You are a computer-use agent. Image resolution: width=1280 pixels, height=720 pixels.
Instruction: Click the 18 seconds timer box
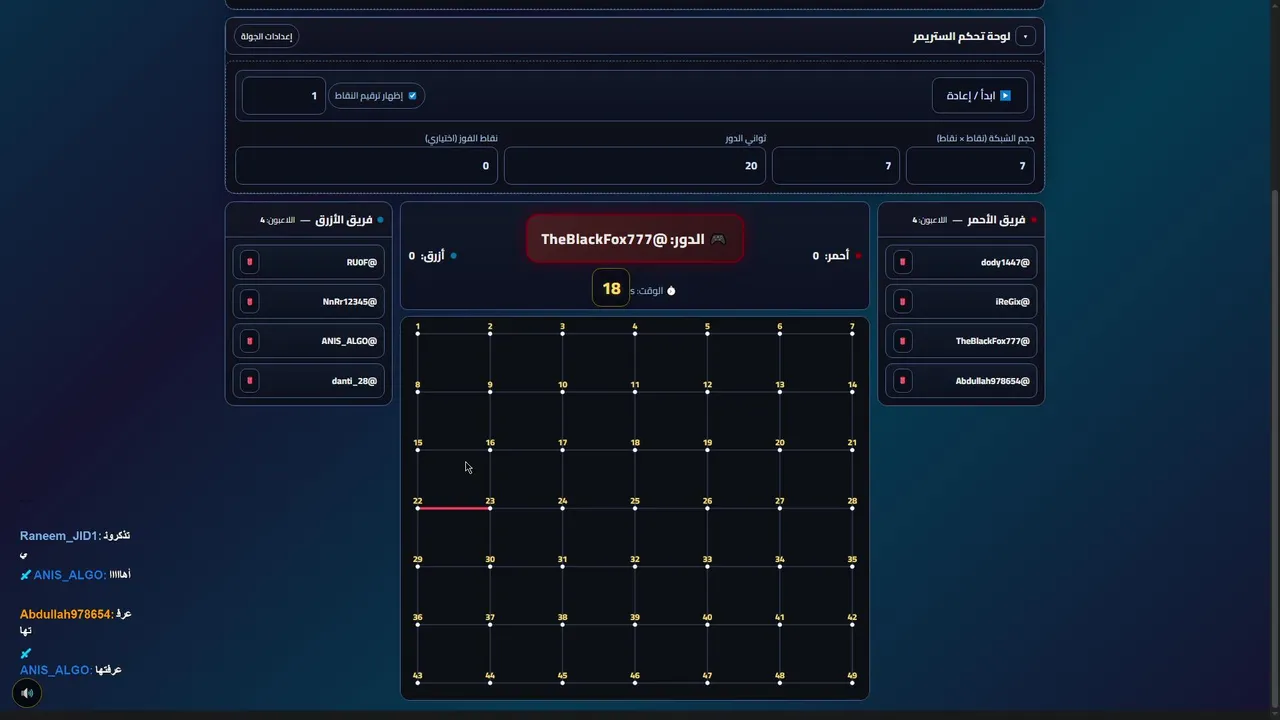coord(611,288)
